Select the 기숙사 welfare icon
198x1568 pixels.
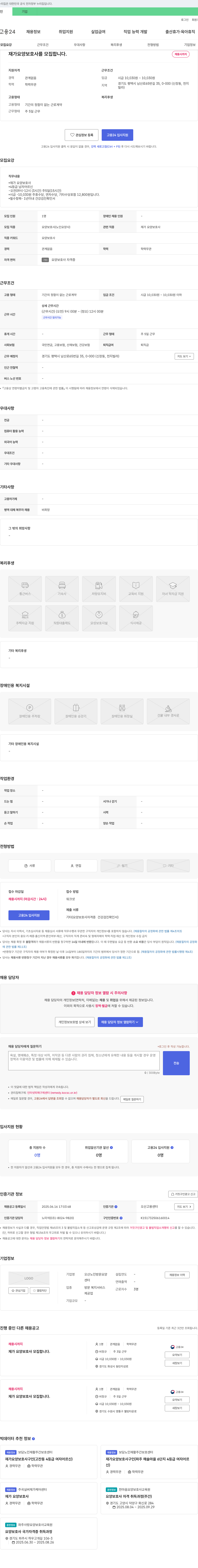(62, 589)
